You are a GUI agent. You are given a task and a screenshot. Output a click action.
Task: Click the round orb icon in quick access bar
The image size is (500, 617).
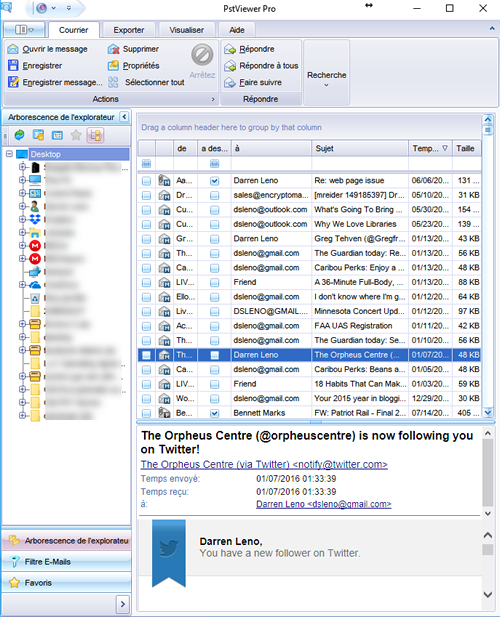[x=42, y=7]
